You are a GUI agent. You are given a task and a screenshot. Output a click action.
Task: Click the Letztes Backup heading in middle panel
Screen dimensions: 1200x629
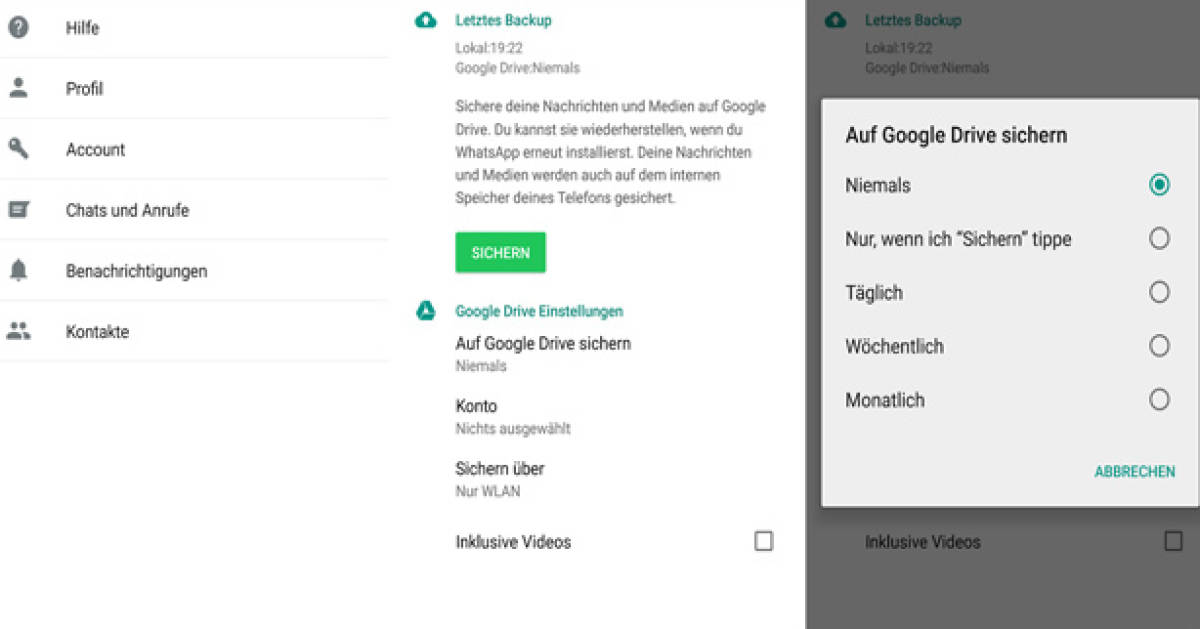(x=503, y=20)
